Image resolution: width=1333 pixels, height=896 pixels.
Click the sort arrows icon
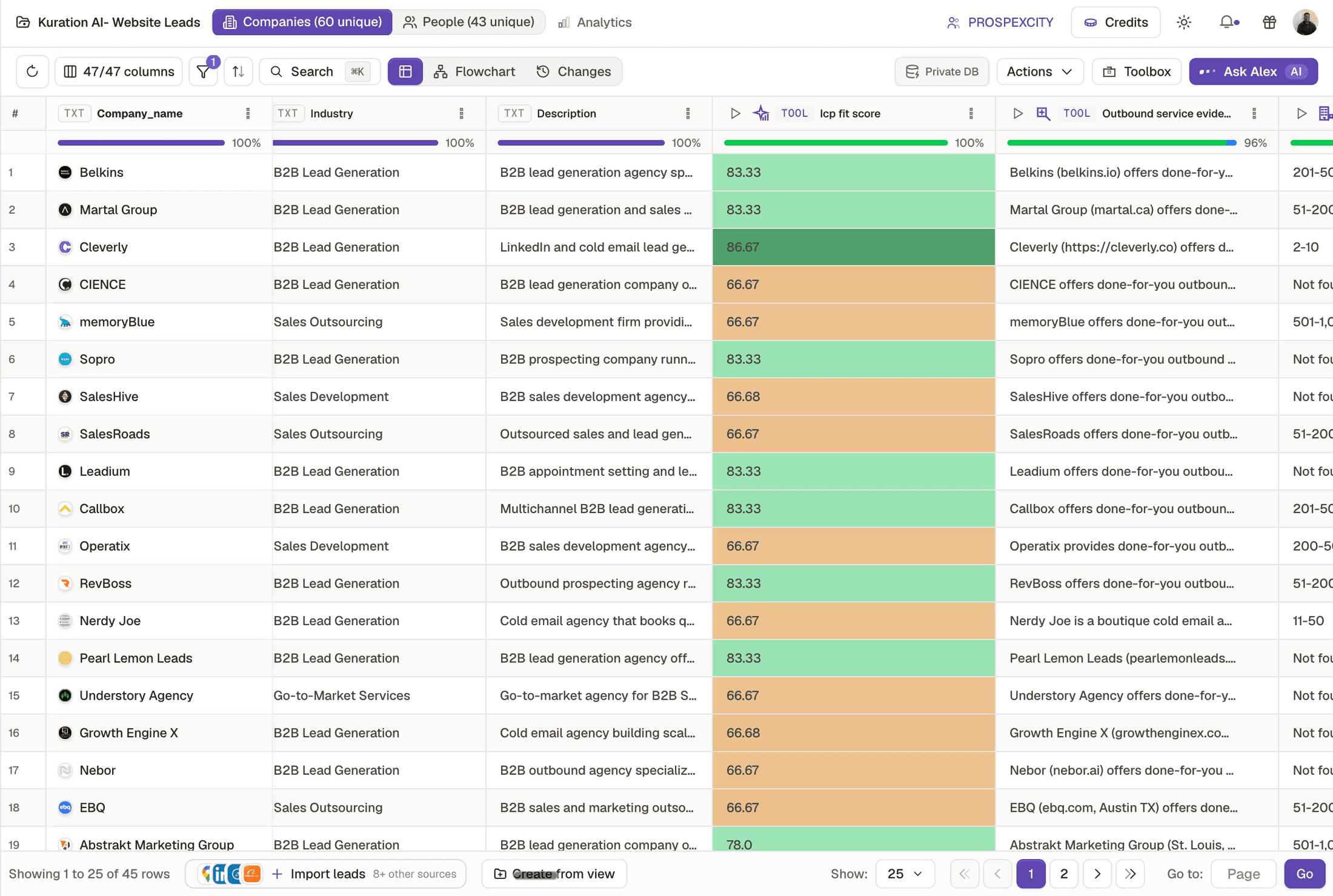tap(238, 71)
